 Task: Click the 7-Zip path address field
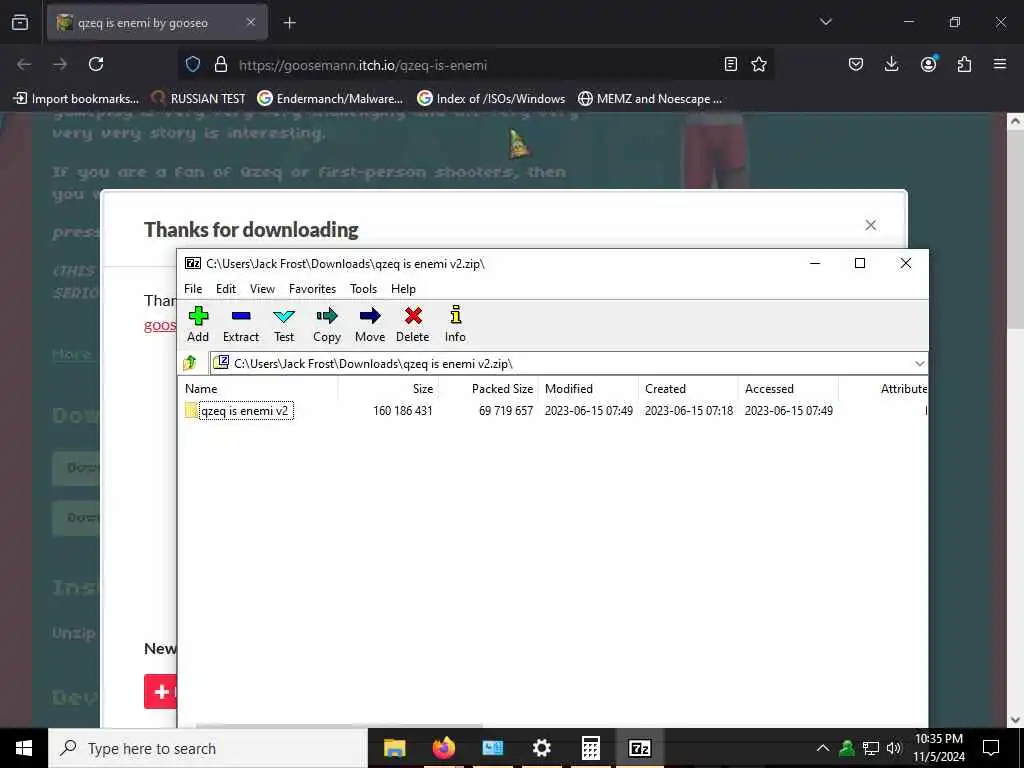(562, 363)
